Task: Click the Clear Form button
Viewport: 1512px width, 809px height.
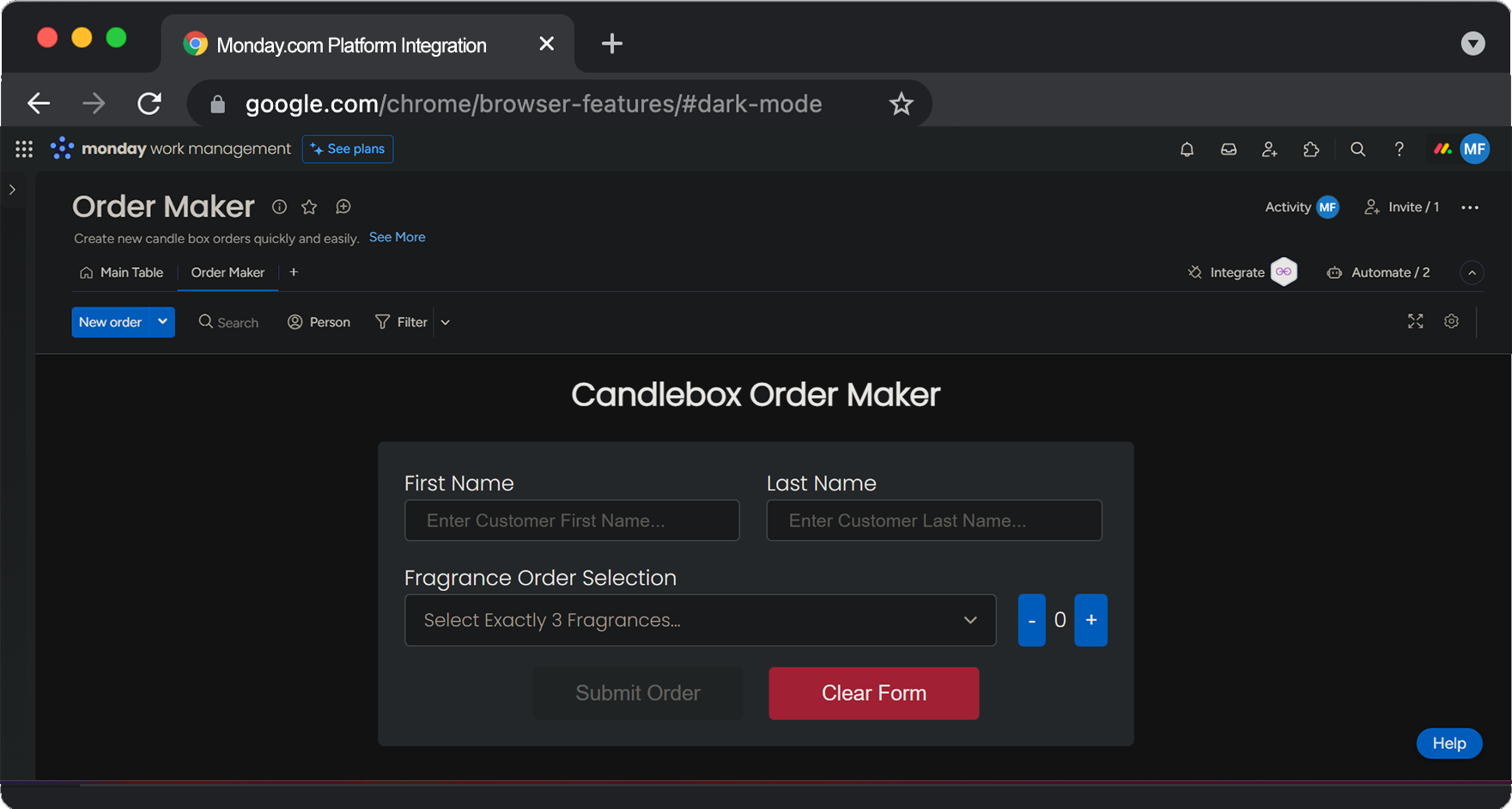Action: tap(874, 693)
